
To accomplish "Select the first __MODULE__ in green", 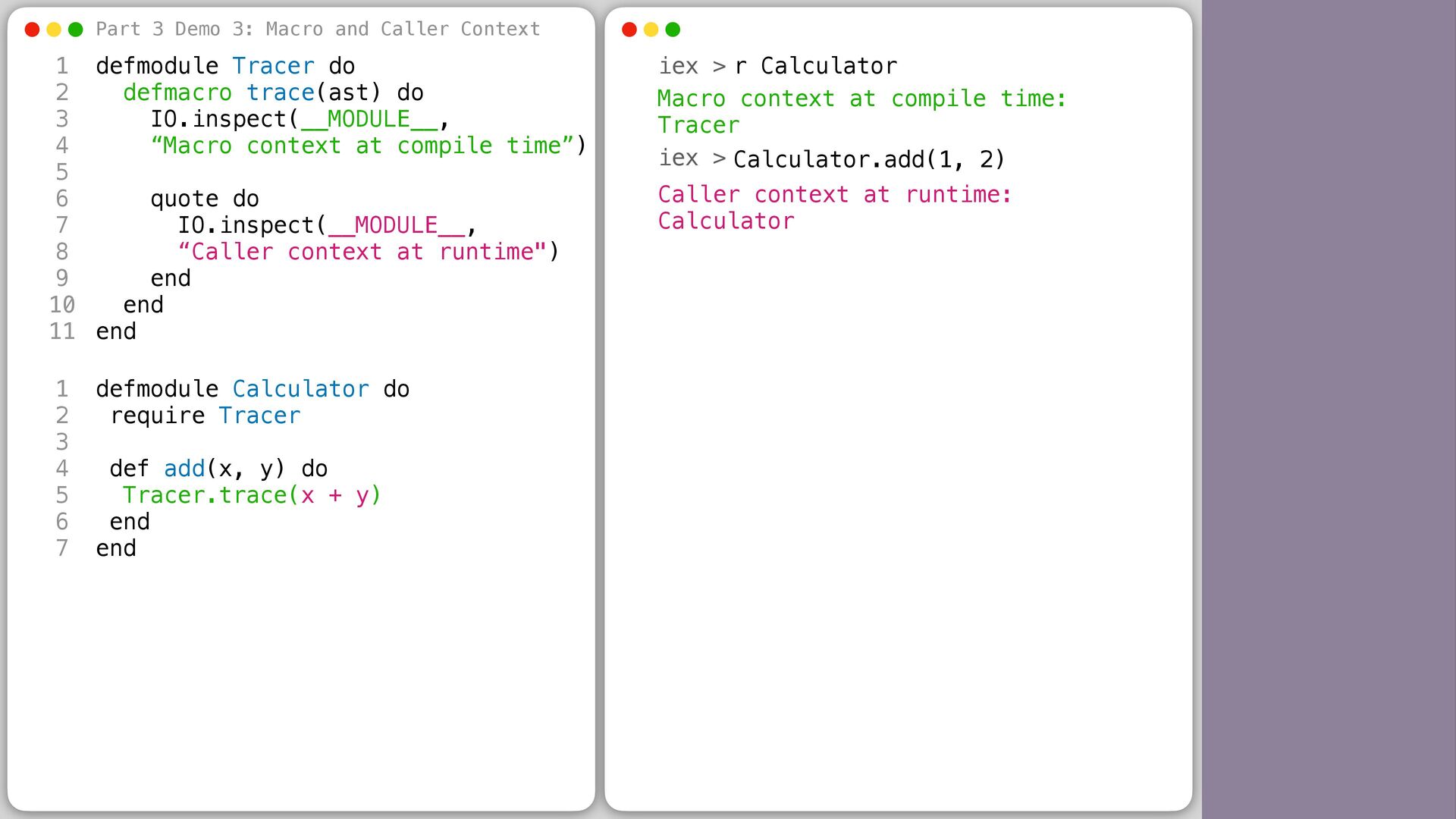I will pos(369,119).
